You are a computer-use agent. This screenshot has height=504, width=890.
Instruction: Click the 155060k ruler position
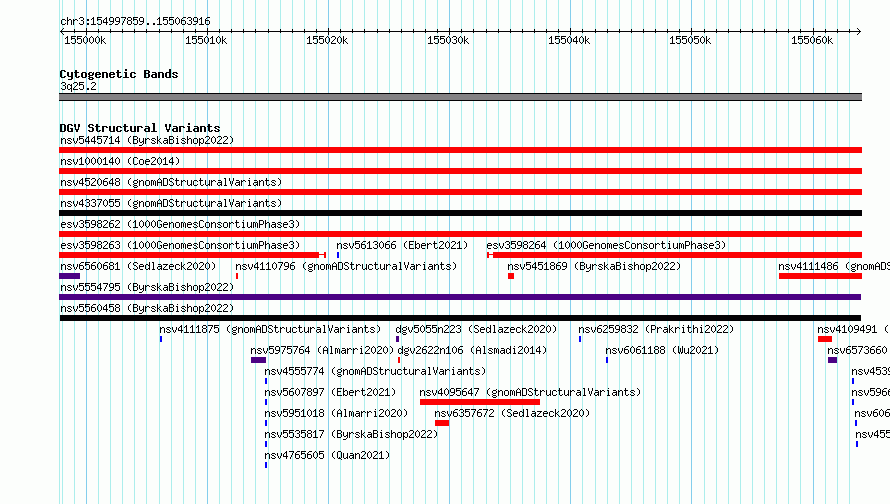click(812, 40)
